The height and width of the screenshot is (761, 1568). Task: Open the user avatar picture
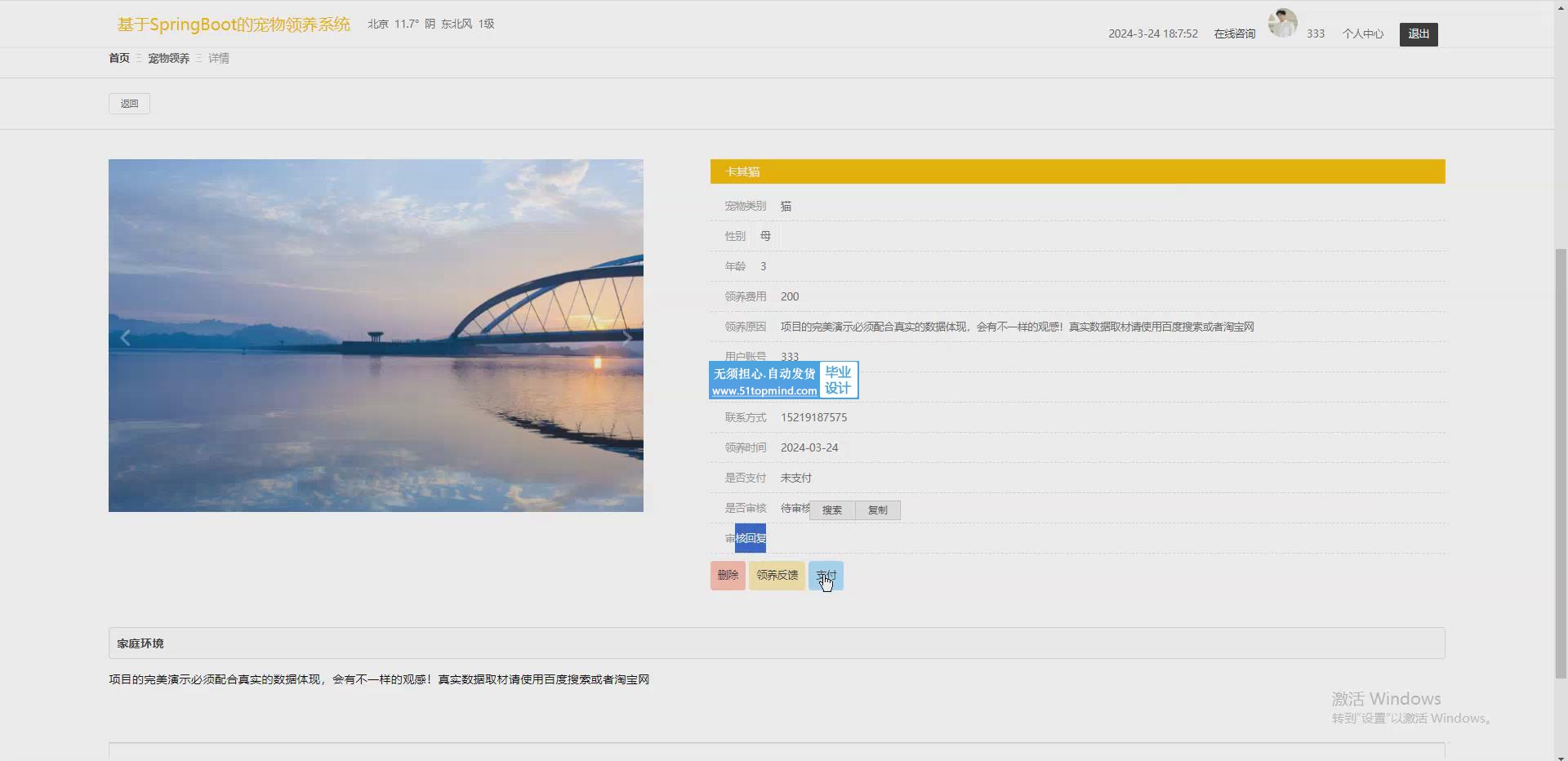1282,24
